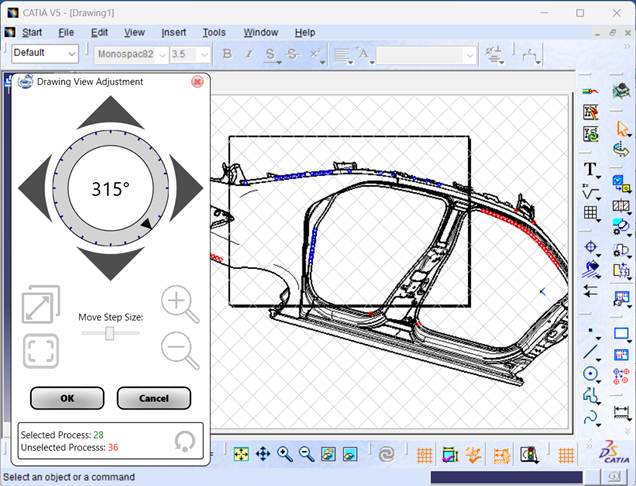Expand the frame options dropdown arrow
The image size is (636, 486).
[538, 62]
